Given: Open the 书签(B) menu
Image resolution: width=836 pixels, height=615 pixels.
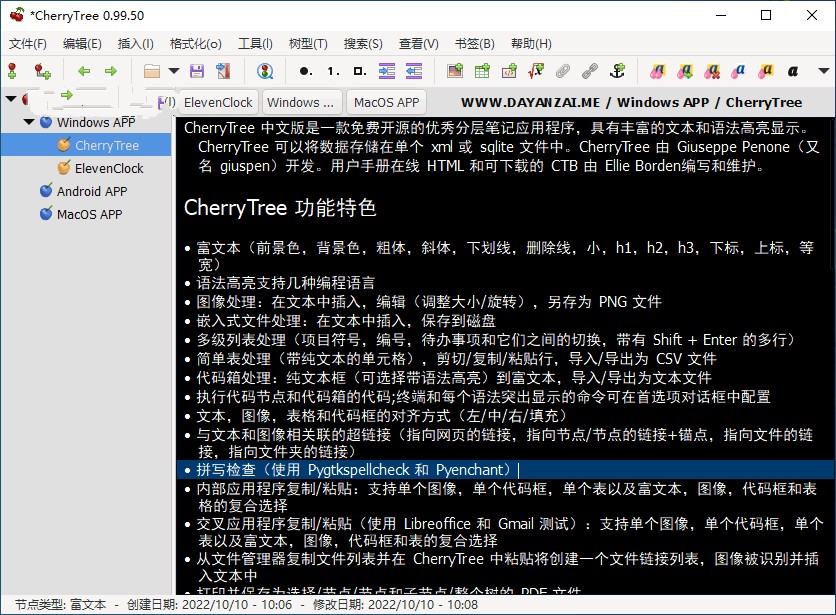Looking at the screenshot, I should (x=475, y=44).
